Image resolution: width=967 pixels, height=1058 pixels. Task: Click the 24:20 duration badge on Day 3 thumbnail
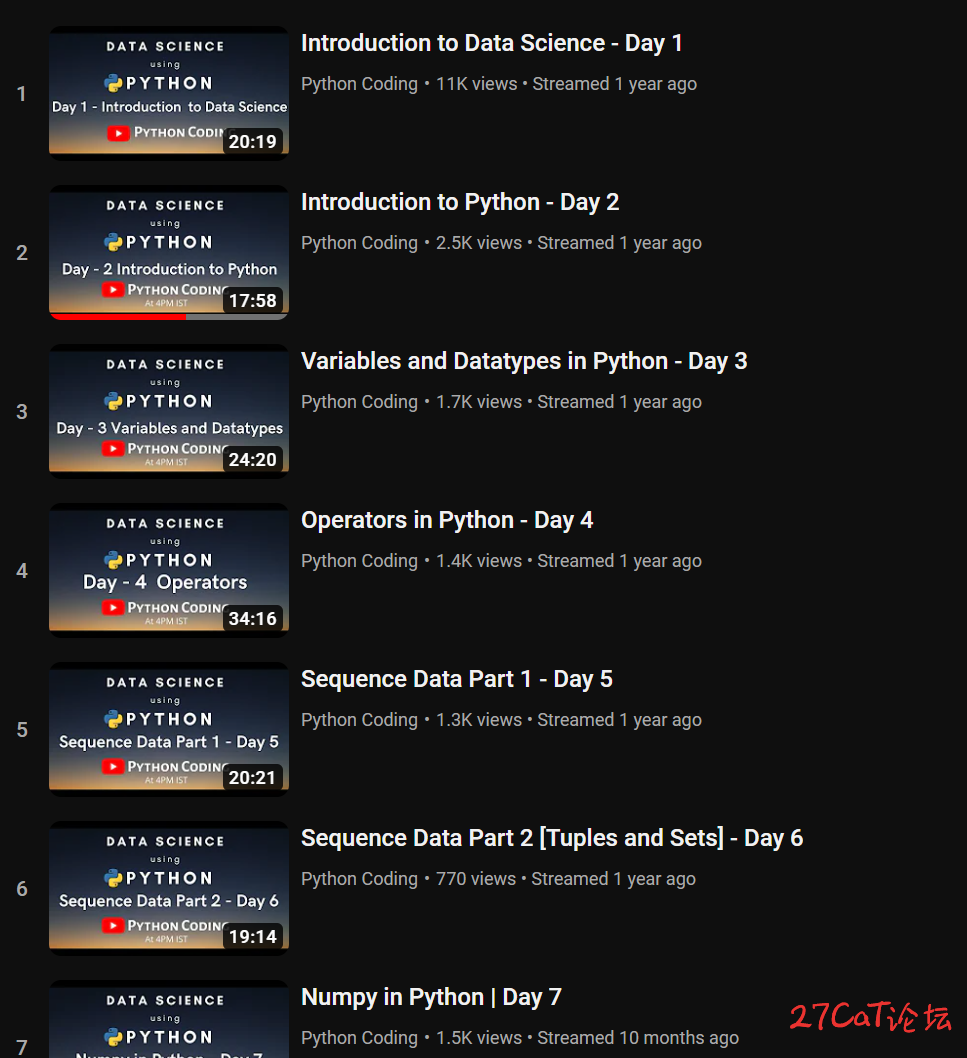tap(252, 460)
